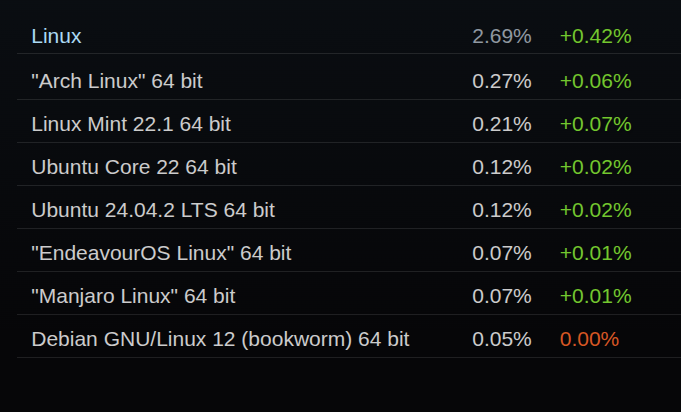Click the +0.07% change for Linux Mint
Viewport: 681px width, 412px height.
tap(595, 124)
